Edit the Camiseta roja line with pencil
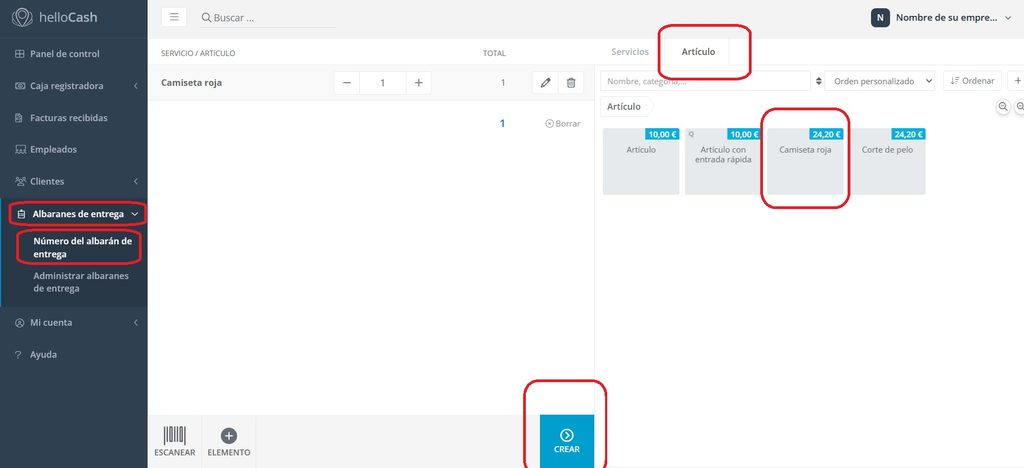This screenshot has width=1024, height=468. click(x=545, y=83)
